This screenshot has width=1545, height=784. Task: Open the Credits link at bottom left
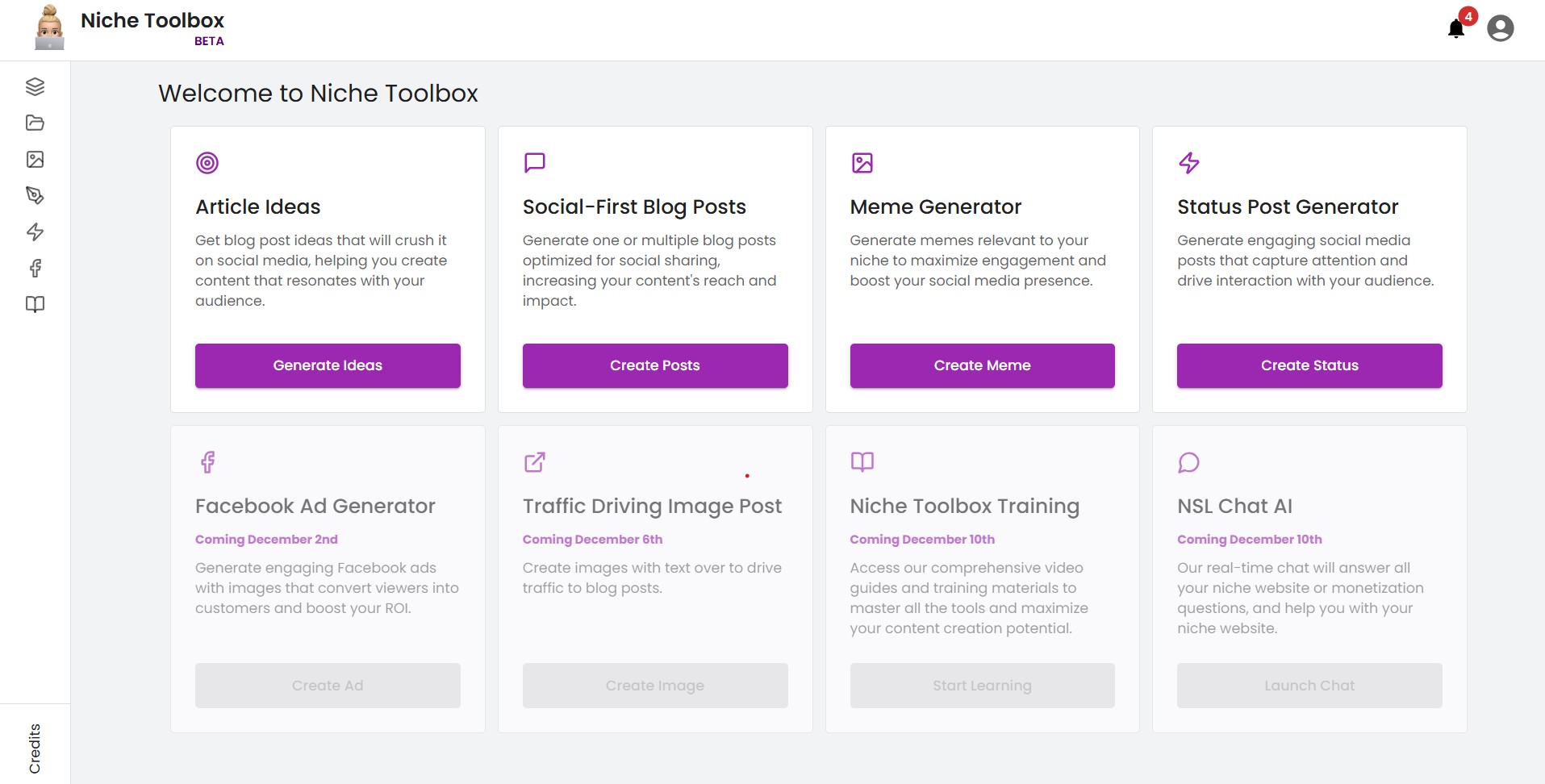(x=33, y=746)
